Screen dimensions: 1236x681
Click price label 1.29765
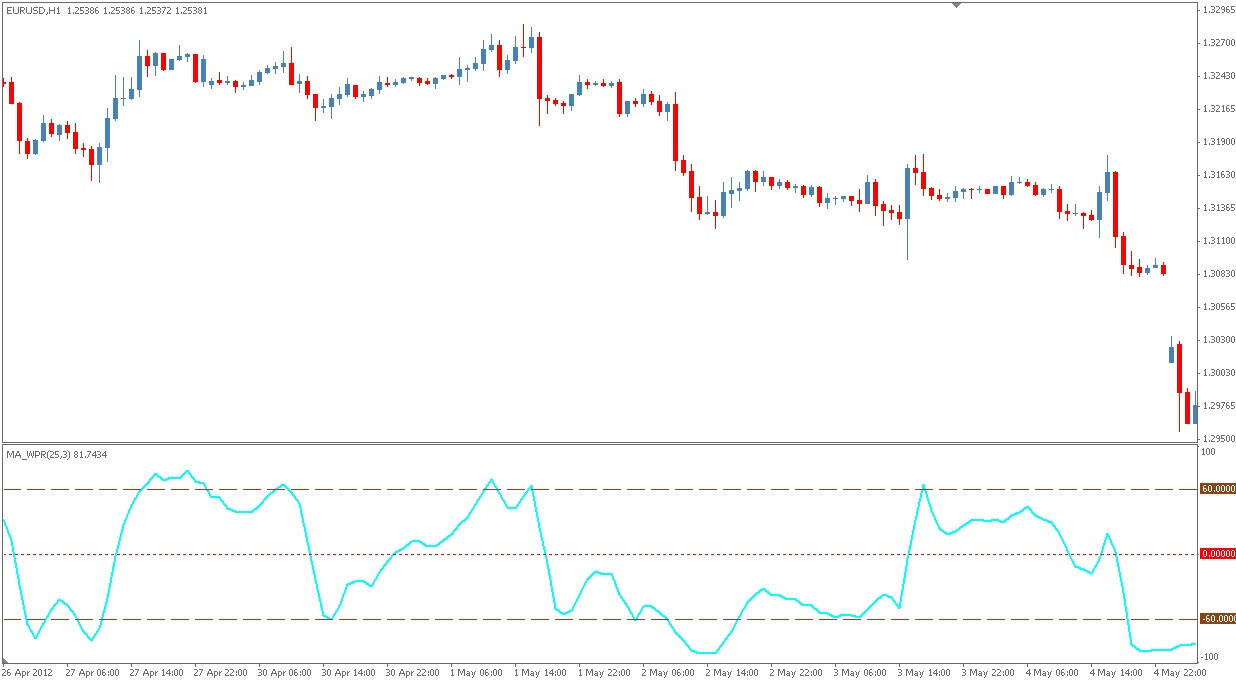pyautogui.click(x=1219, y=406)
